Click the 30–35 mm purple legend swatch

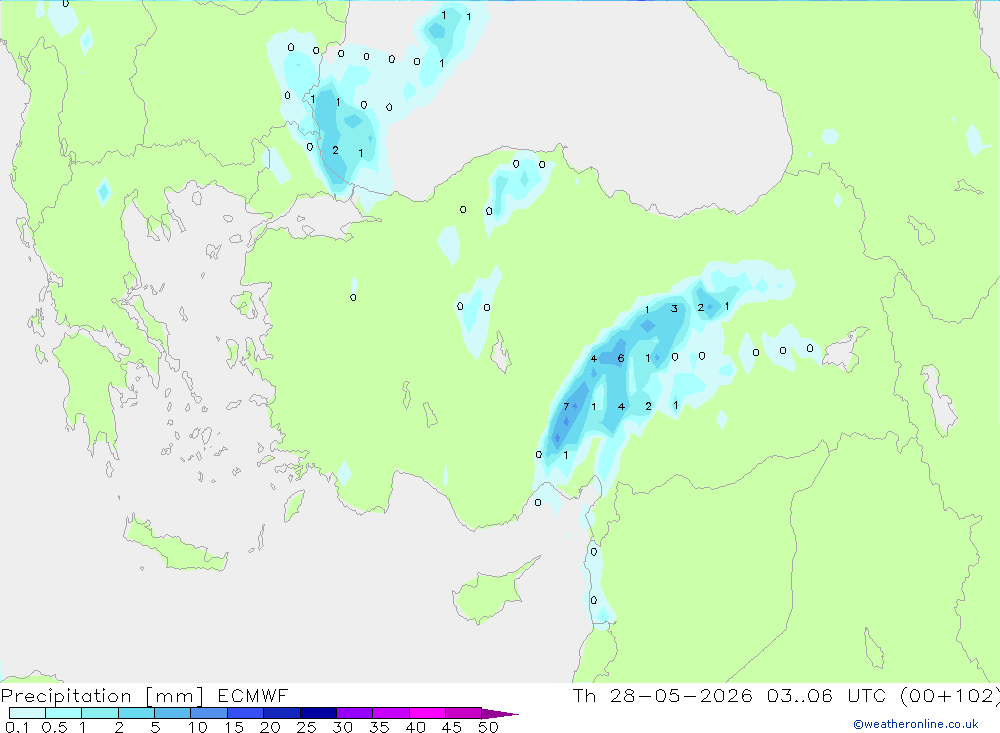coord(355,713)
